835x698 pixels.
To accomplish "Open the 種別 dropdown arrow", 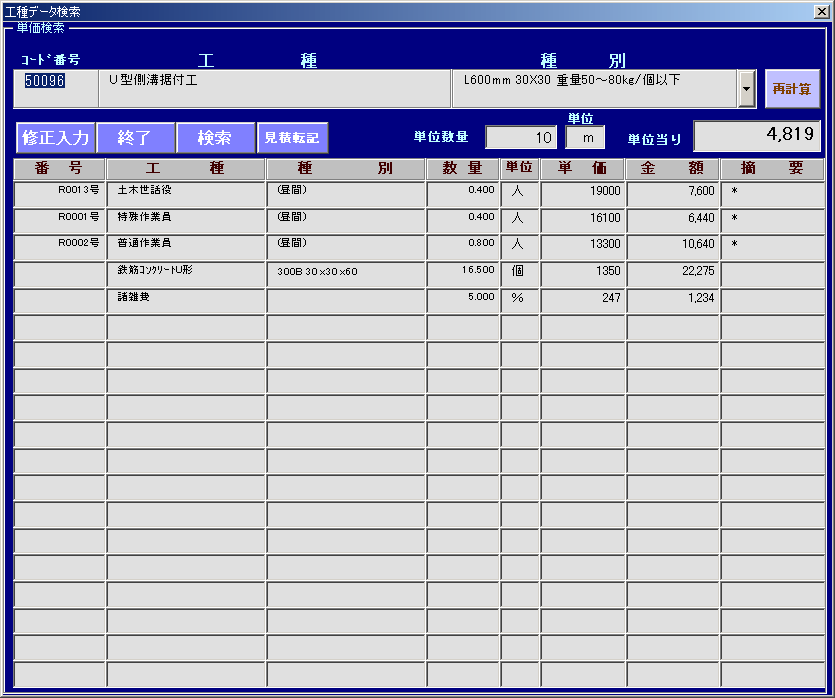I will point(747,89).
